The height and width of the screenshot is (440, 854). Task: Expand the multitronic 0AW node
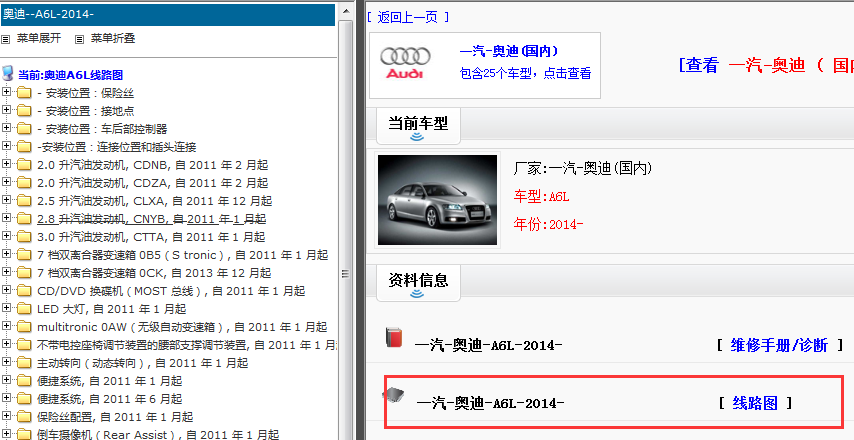point(7,326)
